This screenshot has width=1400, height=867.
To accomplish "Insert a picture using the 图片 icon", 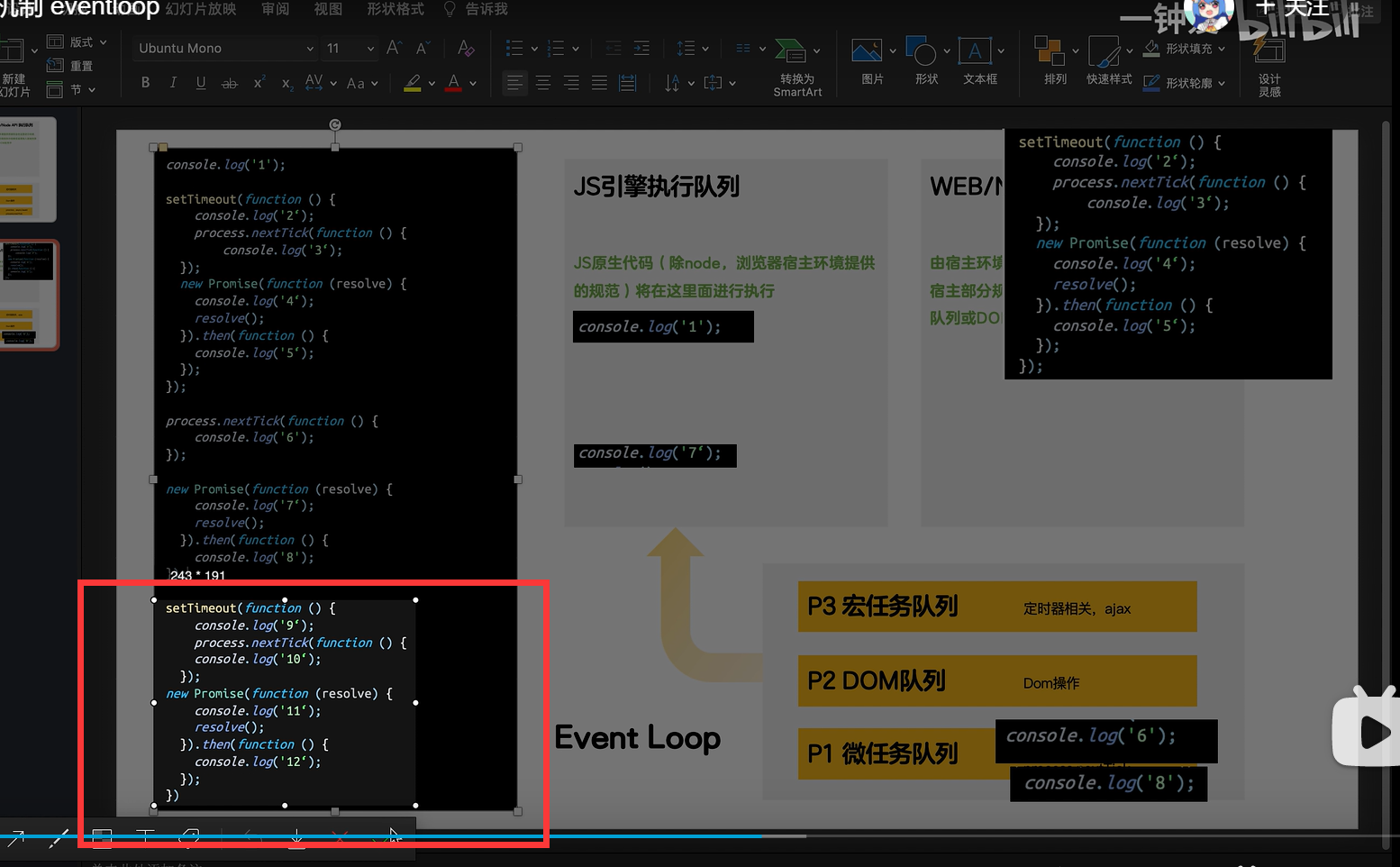I will [867, 52].
